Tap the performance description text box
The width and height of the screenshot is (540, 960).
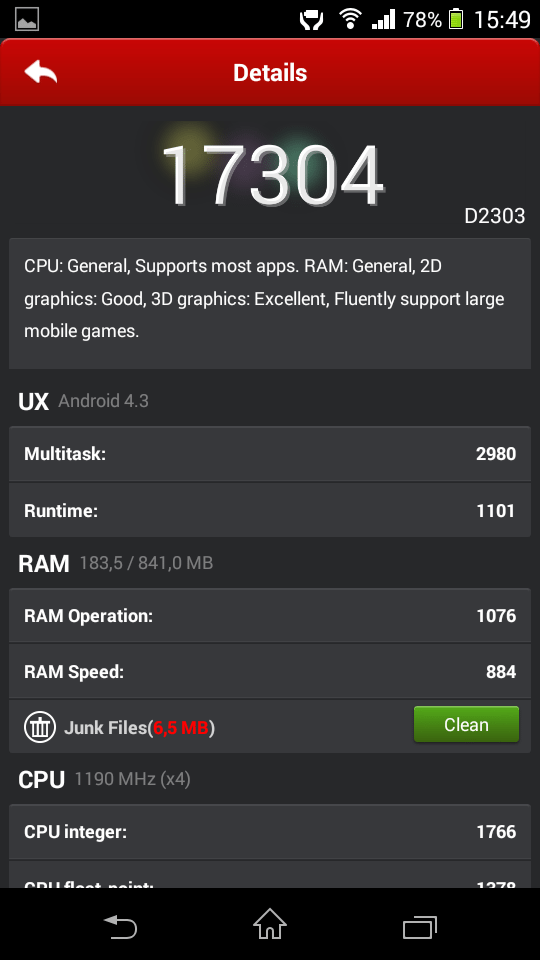(x=270, y=304)
